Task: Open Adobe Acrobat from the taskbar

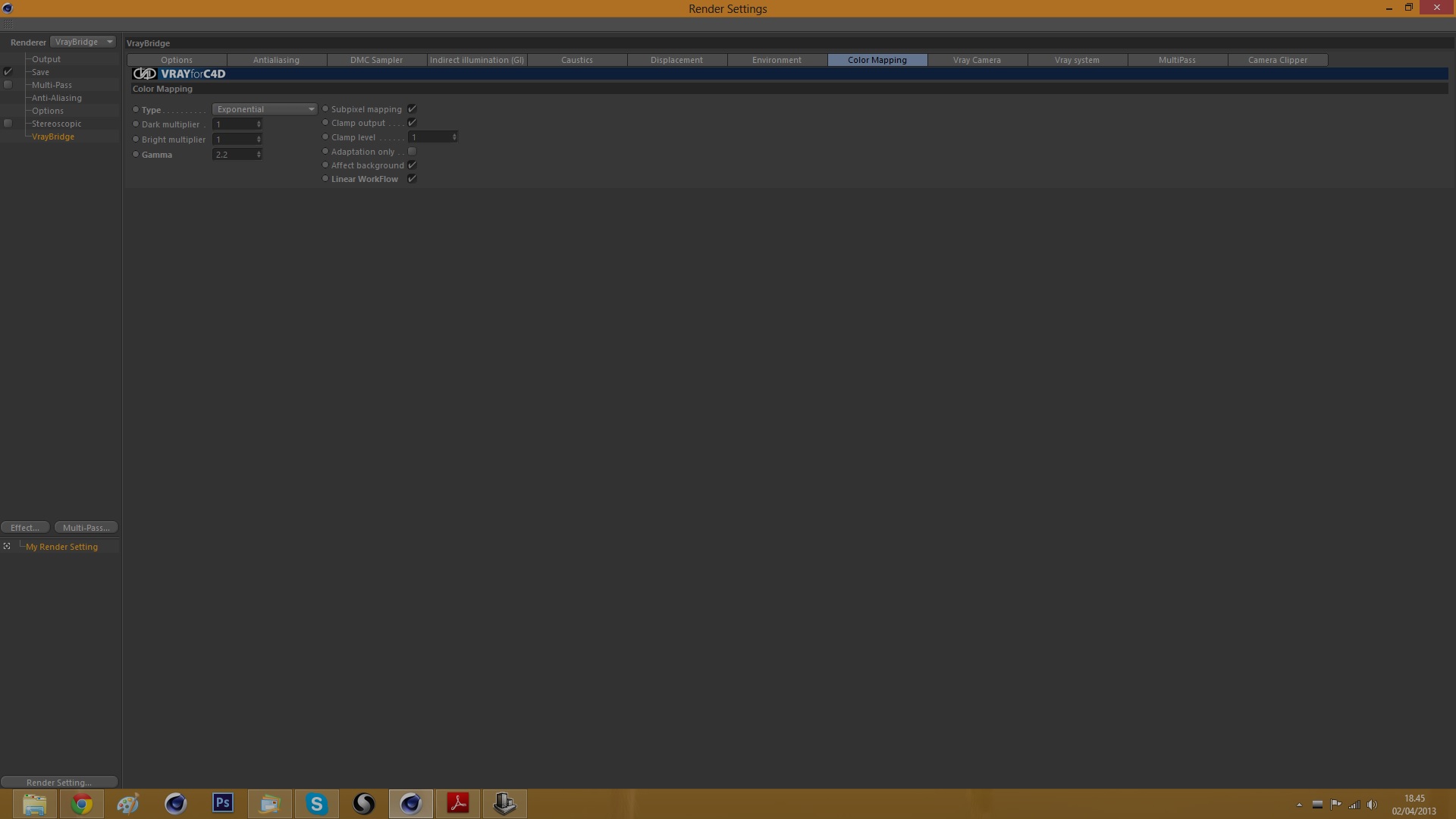Action: tap(458, 804)
